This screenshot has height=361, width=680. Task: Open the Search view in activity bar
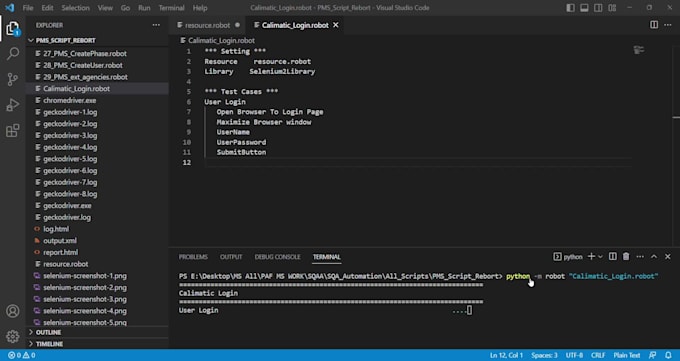click(13, 54)
